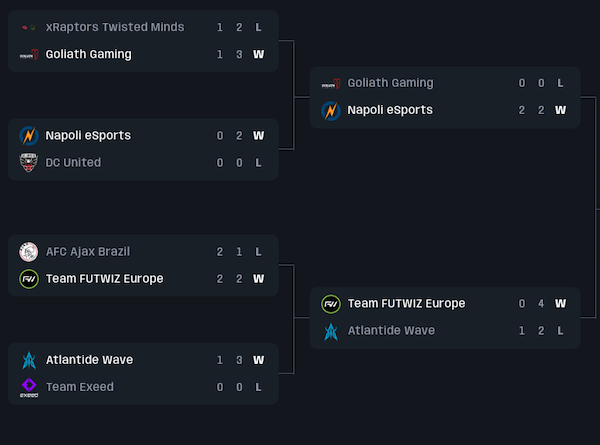This screenshot has width=600, height=445.
Task: Click the Team FUTWIZ Europe logo in quarterfinal
Action: click(29, 278)
